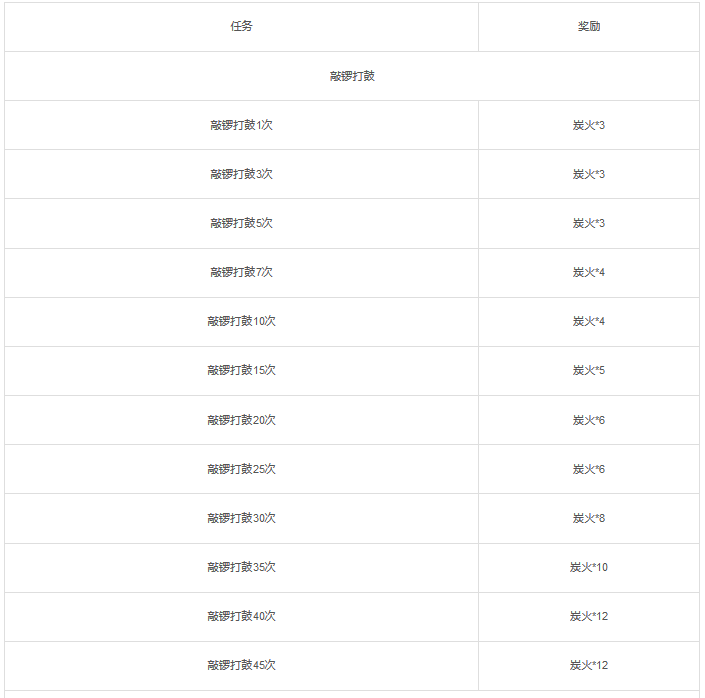Click the 敲锣打鼓40次 task cell

tap(241, 616)
